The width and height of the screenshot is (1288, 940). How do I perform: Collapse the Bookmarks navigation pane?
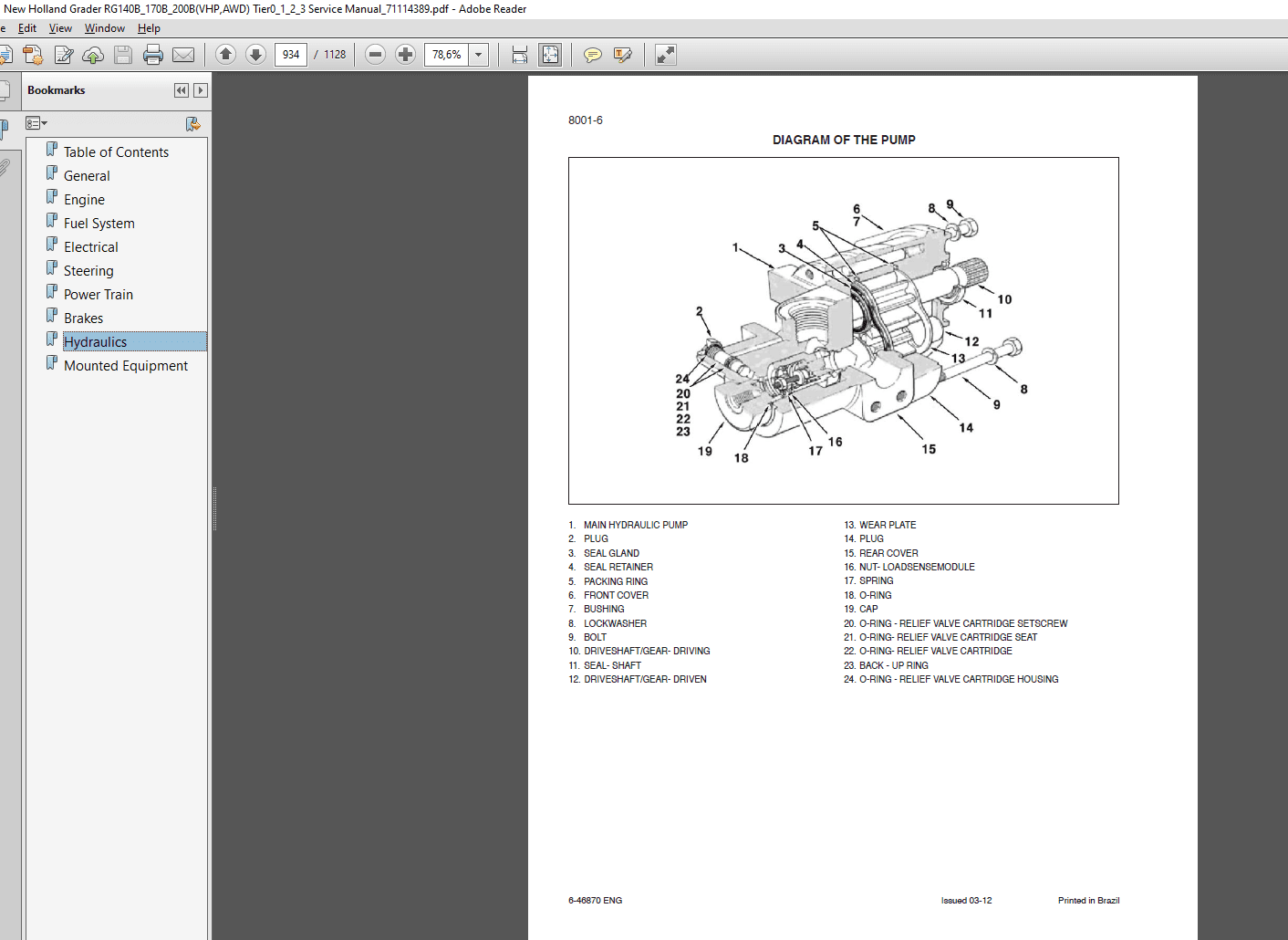click(x=182, y=90)
